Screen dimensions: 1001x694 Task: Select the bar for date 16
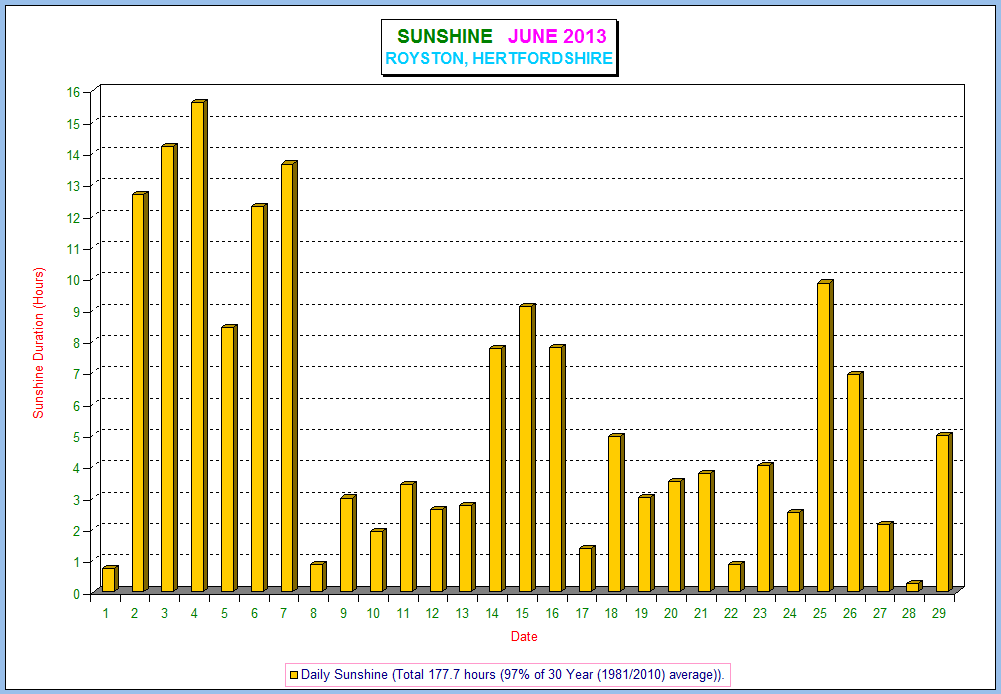557,468
